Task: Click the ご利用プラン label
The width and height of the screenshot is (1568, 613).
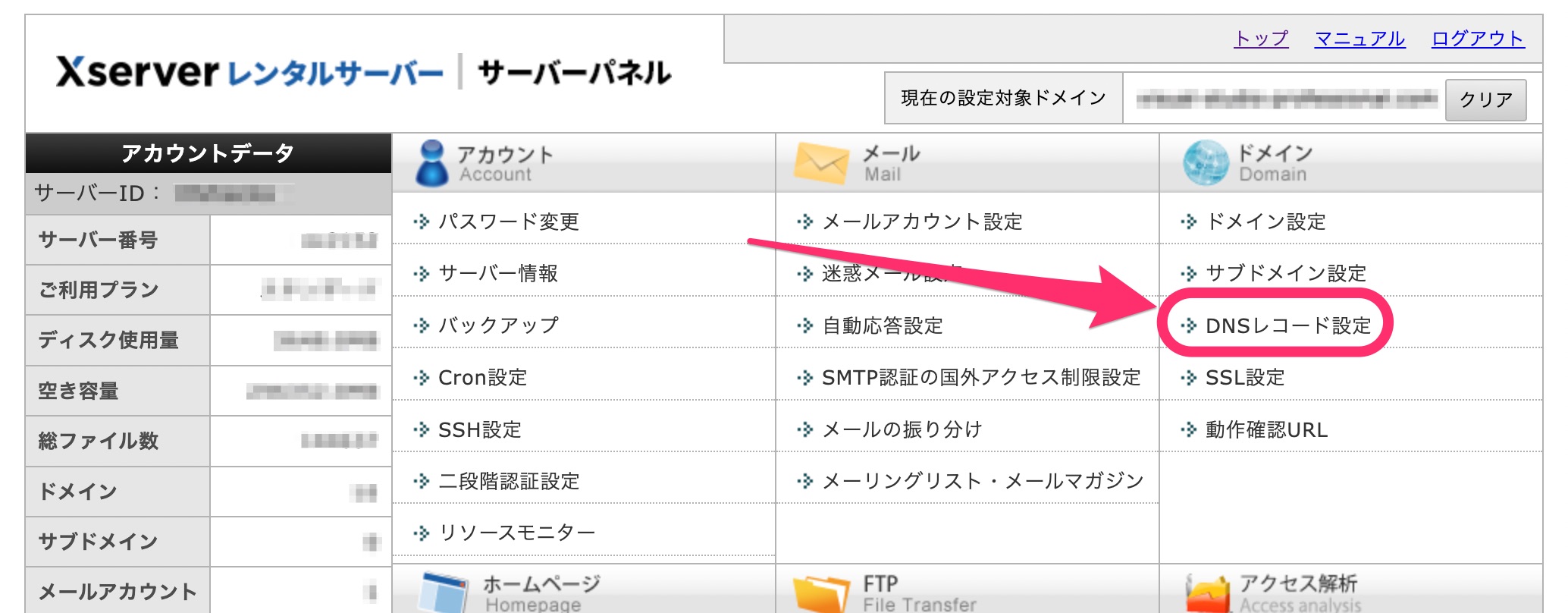Action: (99, 290)
